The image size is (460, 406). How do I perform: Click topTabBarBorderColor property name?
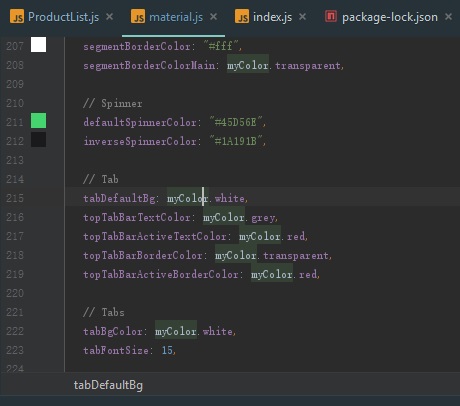tap(143, 255)
